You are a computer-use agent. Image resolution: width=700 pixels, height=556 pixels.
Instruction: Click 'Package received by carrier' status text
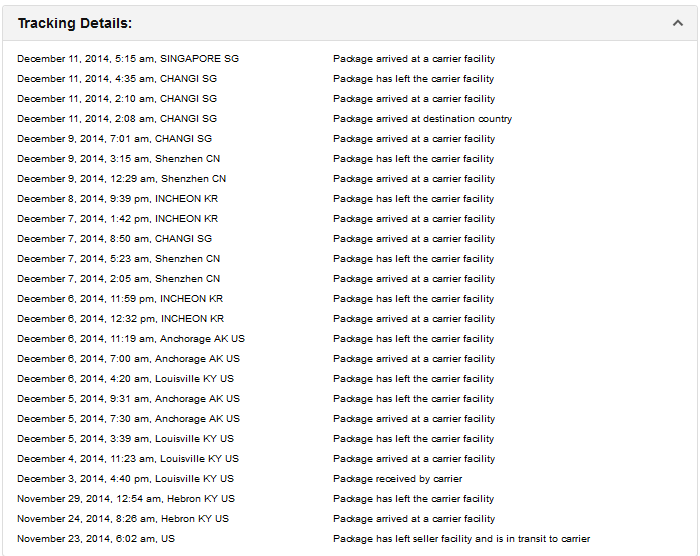coord(397,479)
